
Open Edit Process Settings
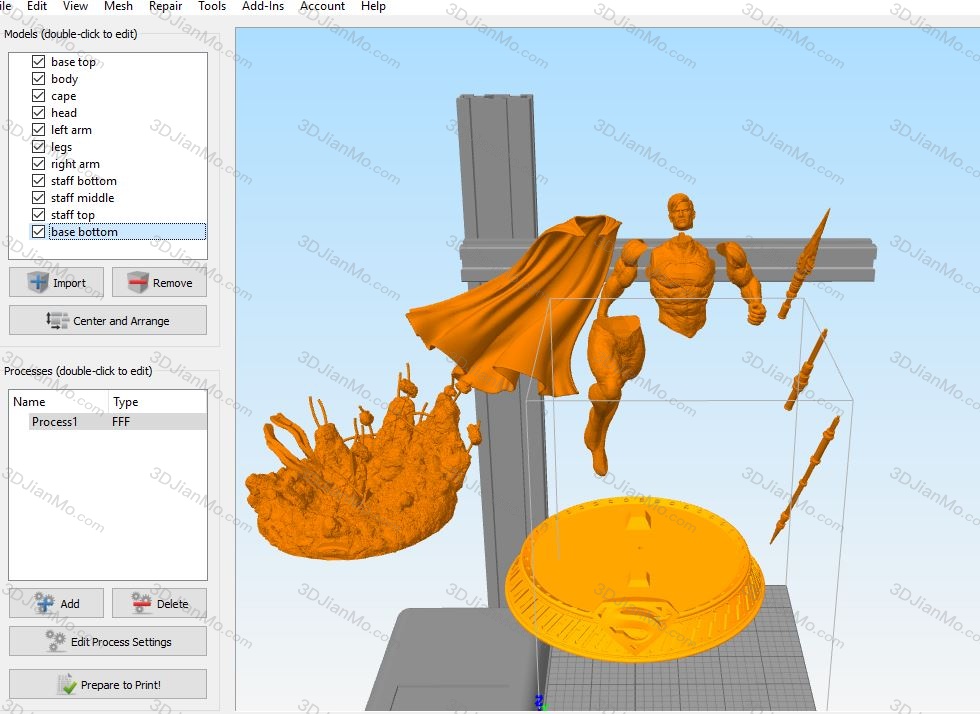tap(108, 642)
